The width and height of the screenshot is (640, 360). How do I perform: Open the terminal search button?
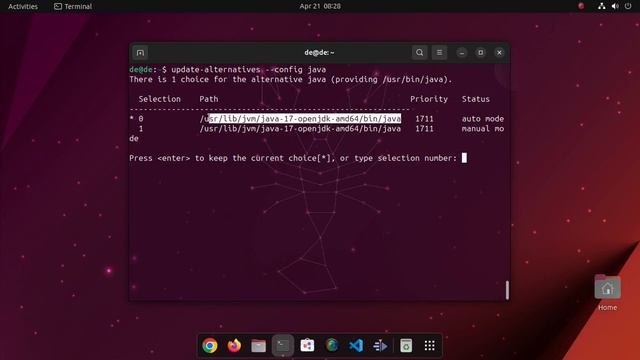[x=419, y=53]
